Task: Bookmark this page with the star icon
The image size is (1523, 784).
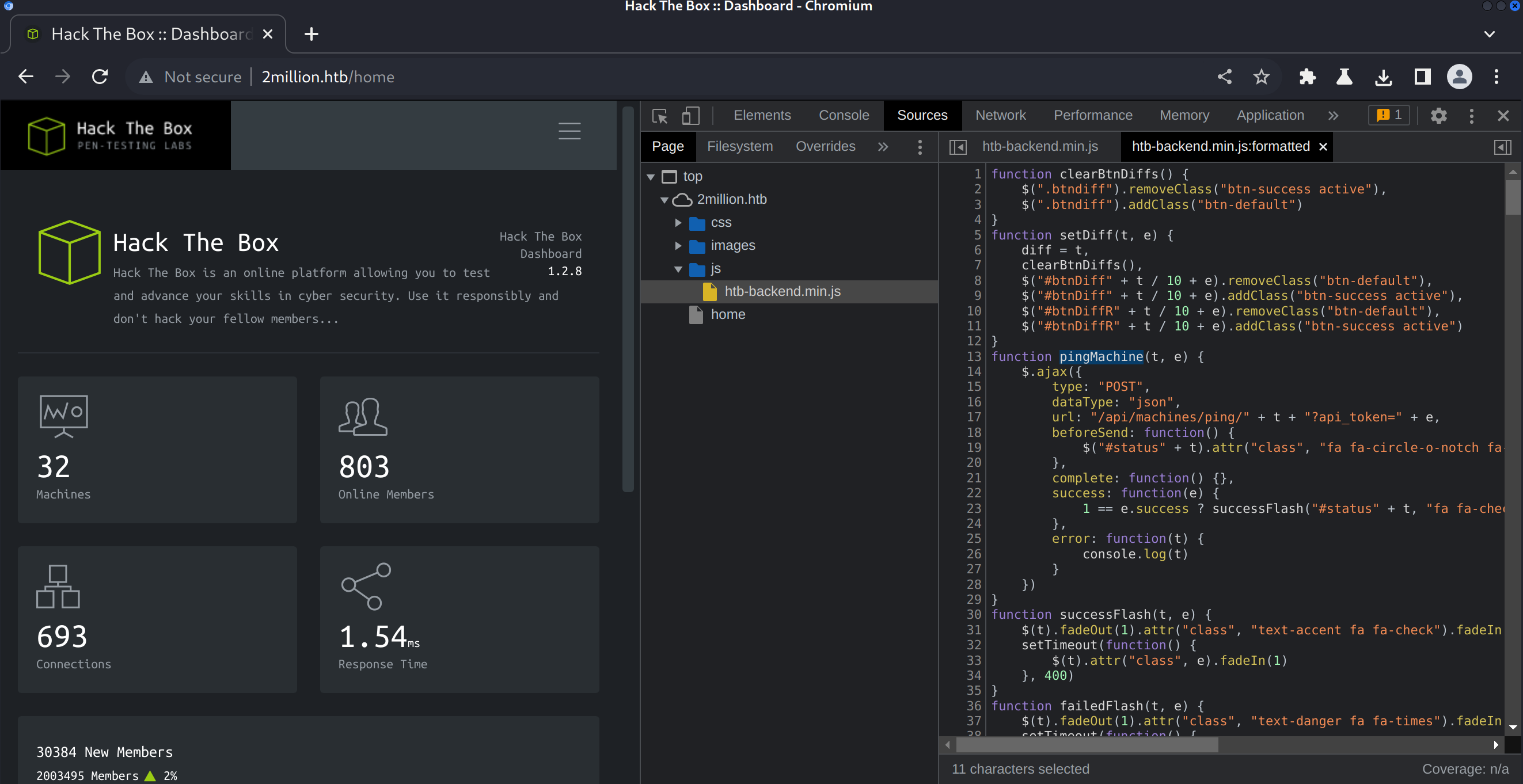Action: 1262,77
